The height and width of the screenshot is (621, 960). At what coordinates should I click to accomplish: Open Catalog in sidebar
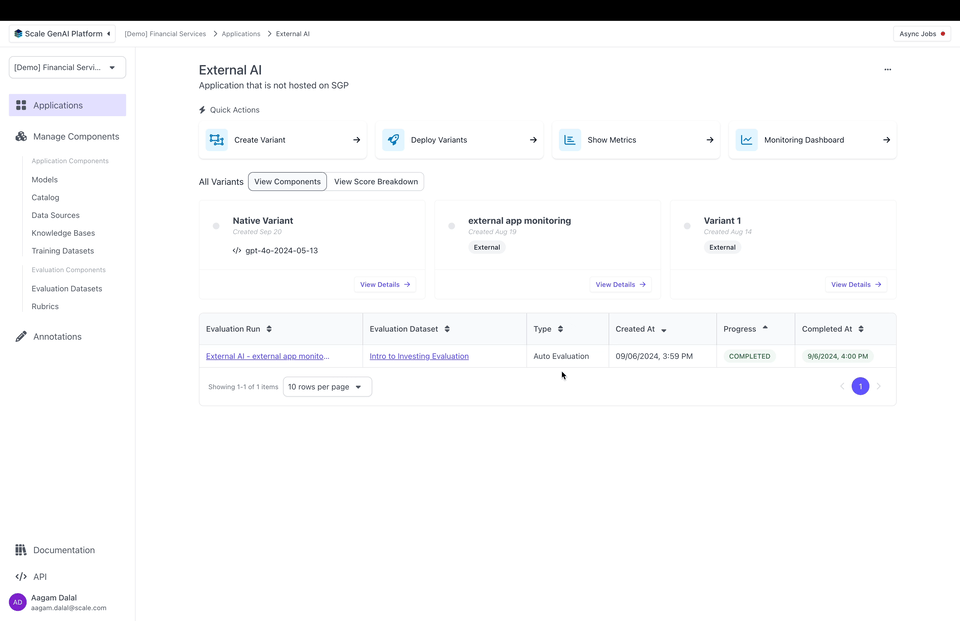(45, 197)
